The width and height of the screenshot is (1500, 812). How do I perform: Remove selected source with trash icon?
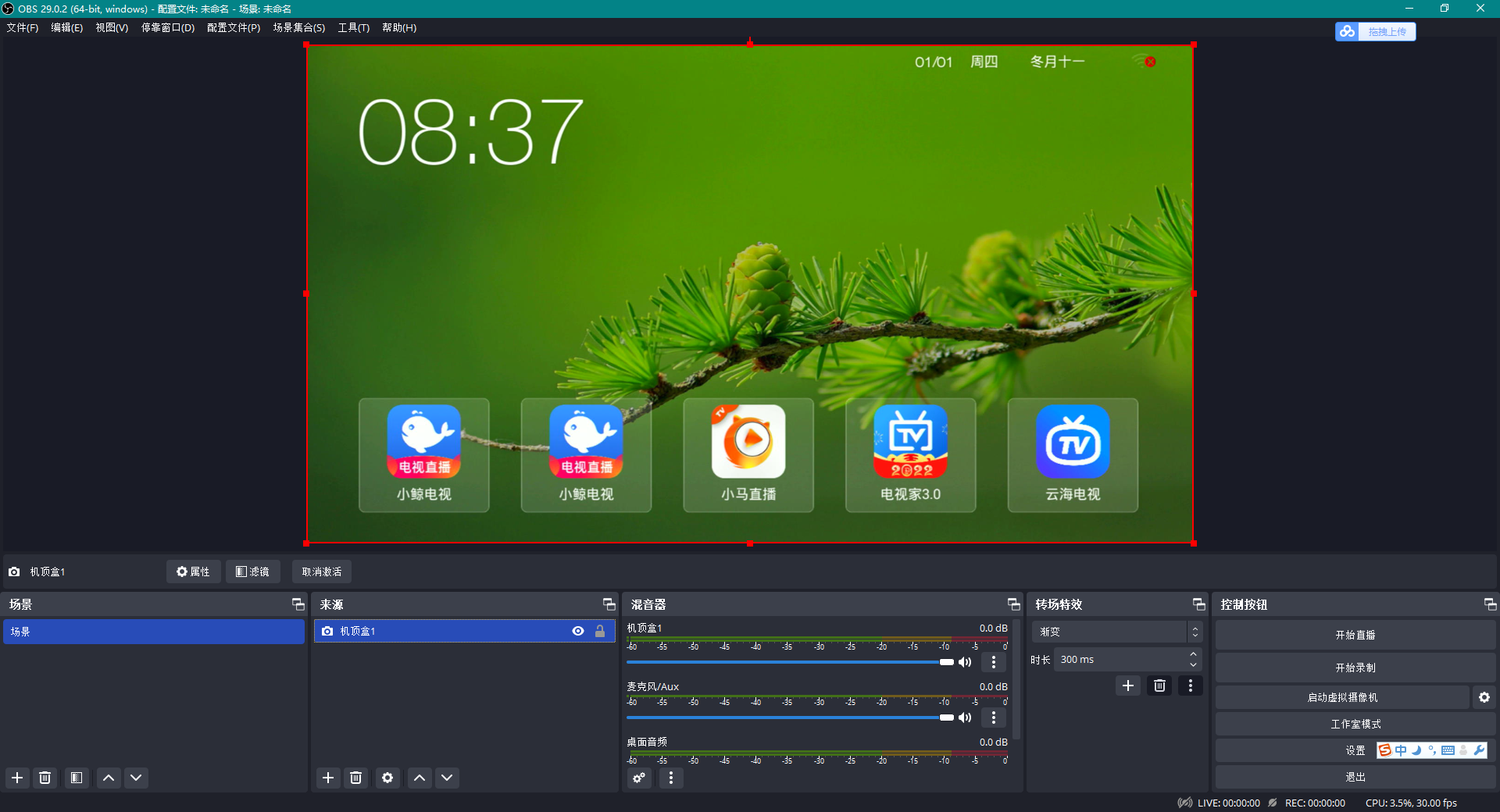pos(356,778)
